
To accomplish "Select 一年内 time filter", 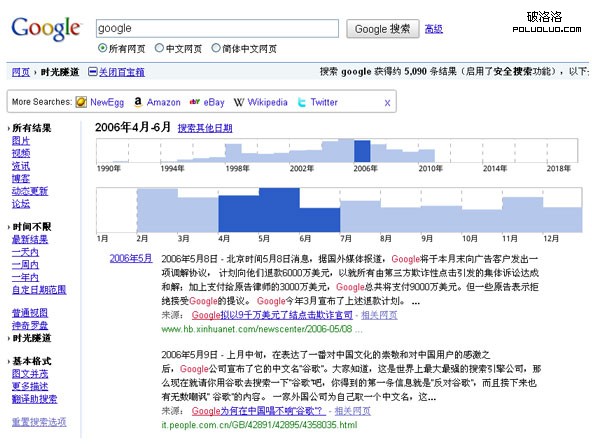I will point(25,278).
